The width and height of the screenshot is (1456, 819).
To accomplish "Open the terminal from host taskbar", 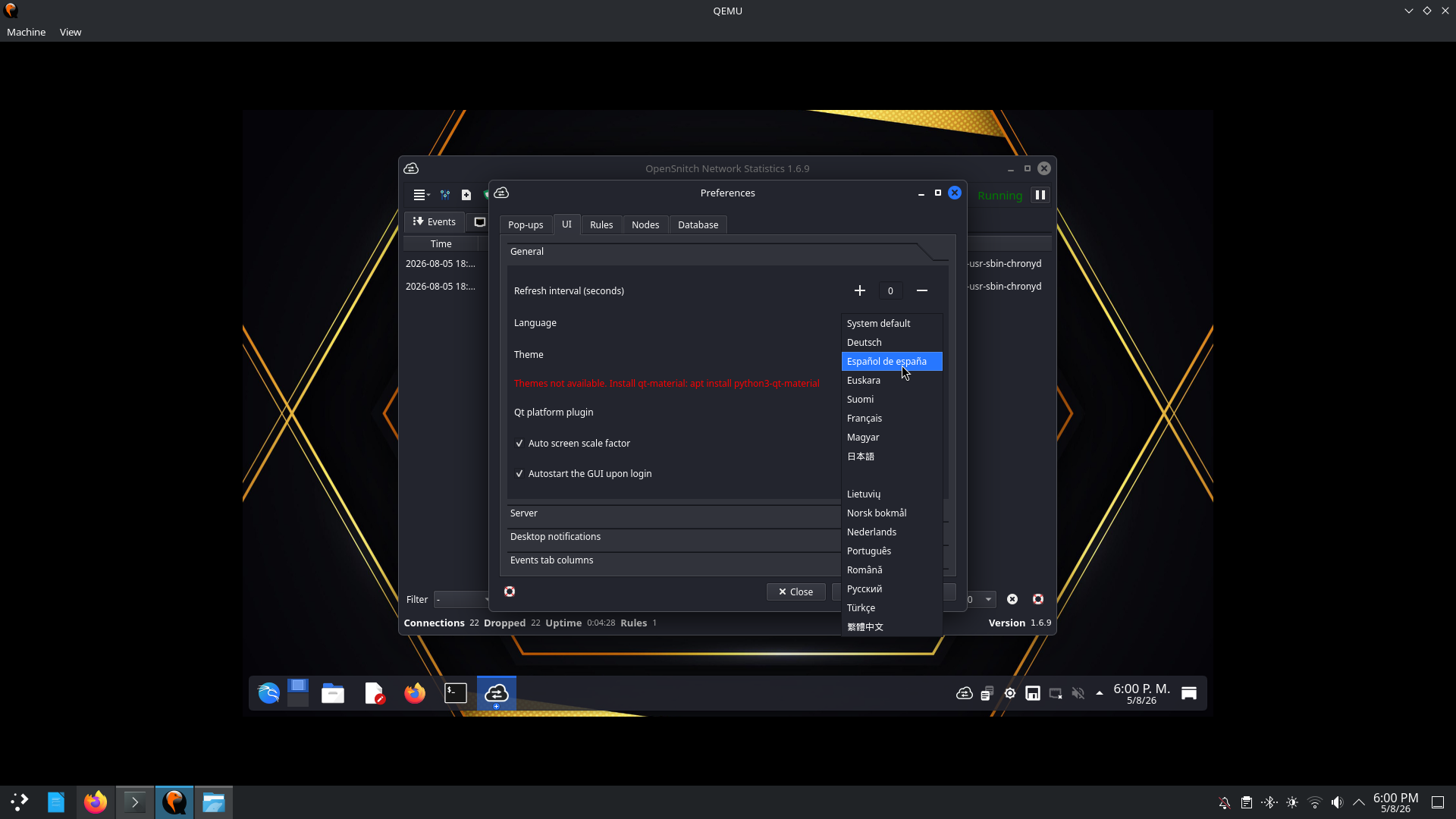I will pyautogui.click(x=135, y=802).
